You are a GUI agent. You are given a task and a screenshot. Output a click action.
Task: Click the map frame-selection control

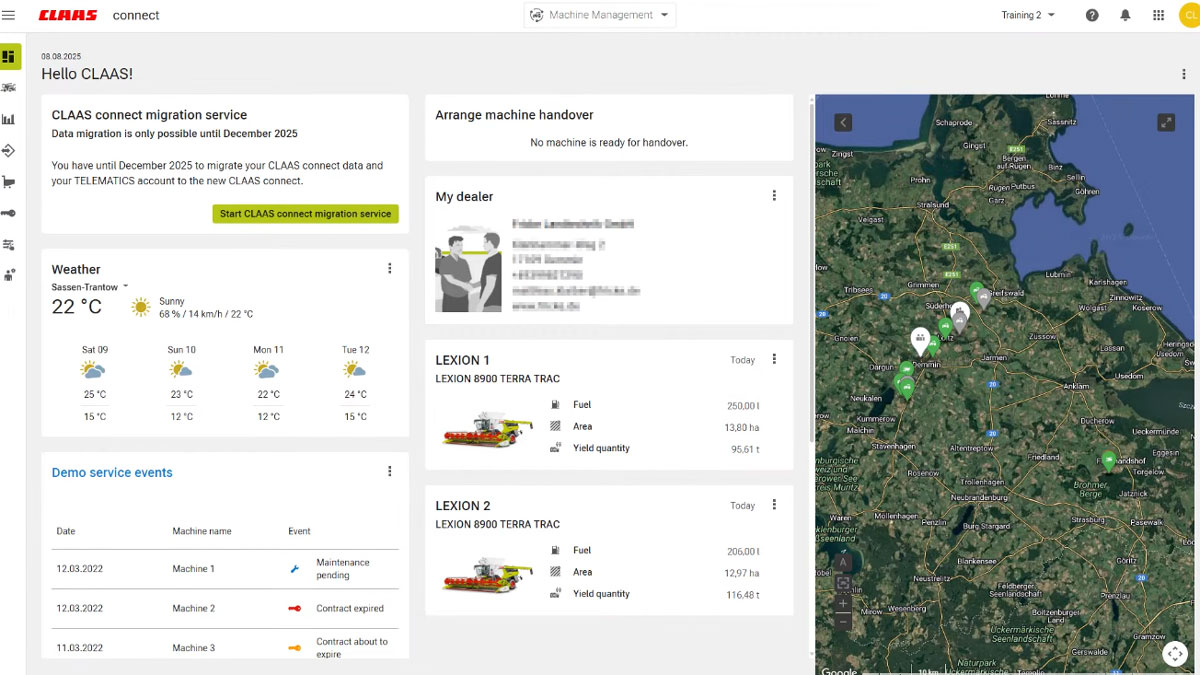(843, 583)
